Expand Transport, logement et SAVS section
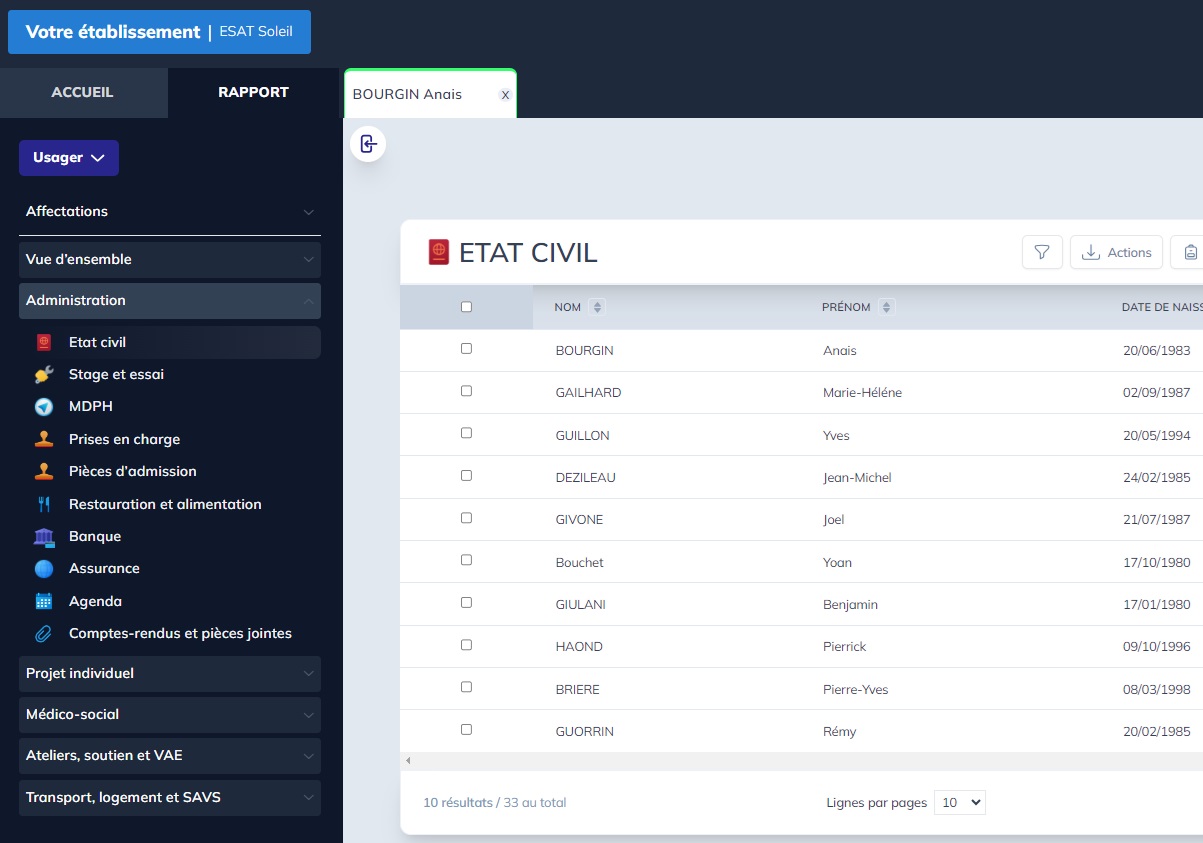The image size is (1203, 843). pyautogui.click(x=170, y=798)
